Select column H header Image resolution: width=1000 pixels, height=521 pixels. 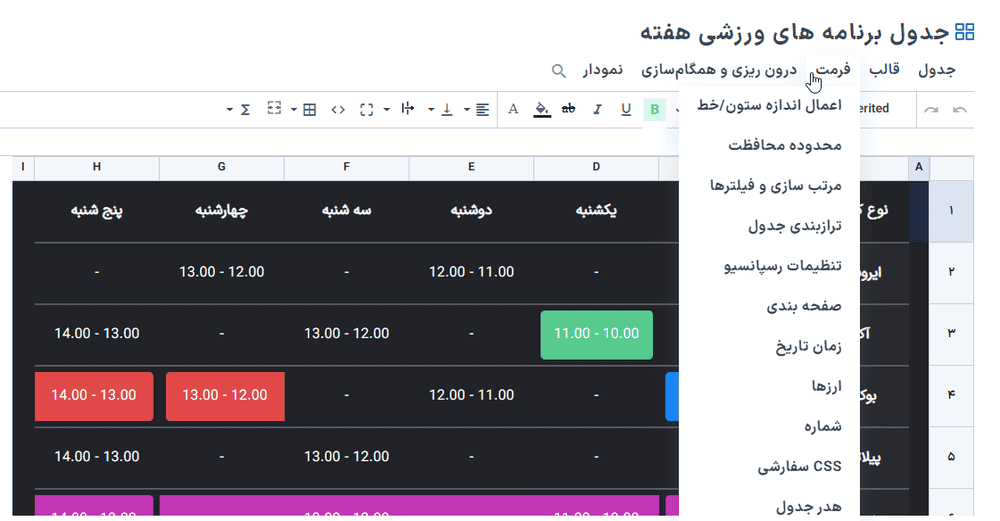[x=96, y=167]
